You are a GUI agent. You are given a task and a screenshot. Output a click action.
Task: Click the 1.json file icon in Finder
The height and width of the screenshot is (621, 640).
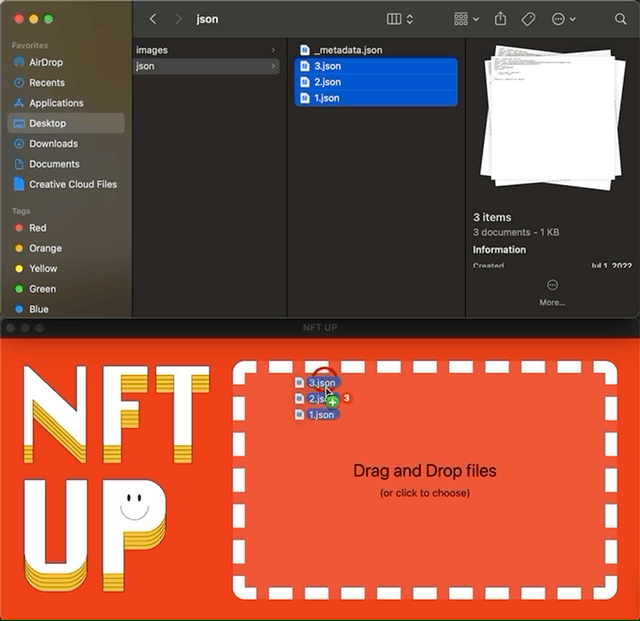tap(304, 98)
